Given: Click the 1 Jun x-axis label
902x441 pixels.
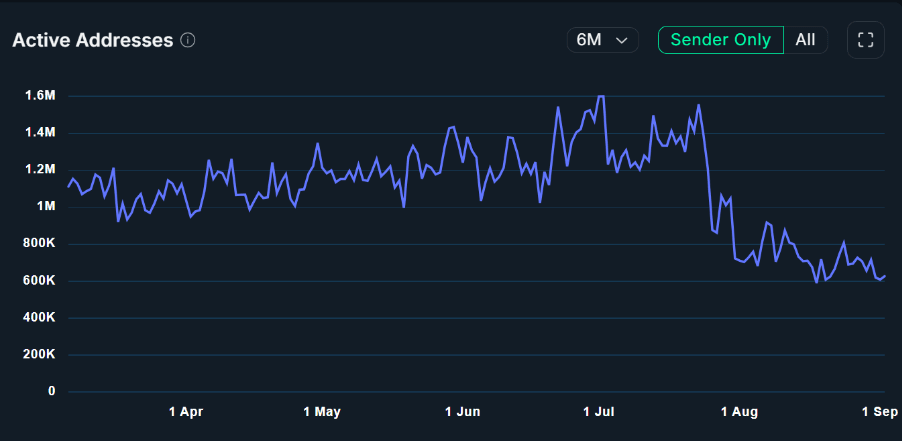Looking at the screenshot, I should 463,412.
